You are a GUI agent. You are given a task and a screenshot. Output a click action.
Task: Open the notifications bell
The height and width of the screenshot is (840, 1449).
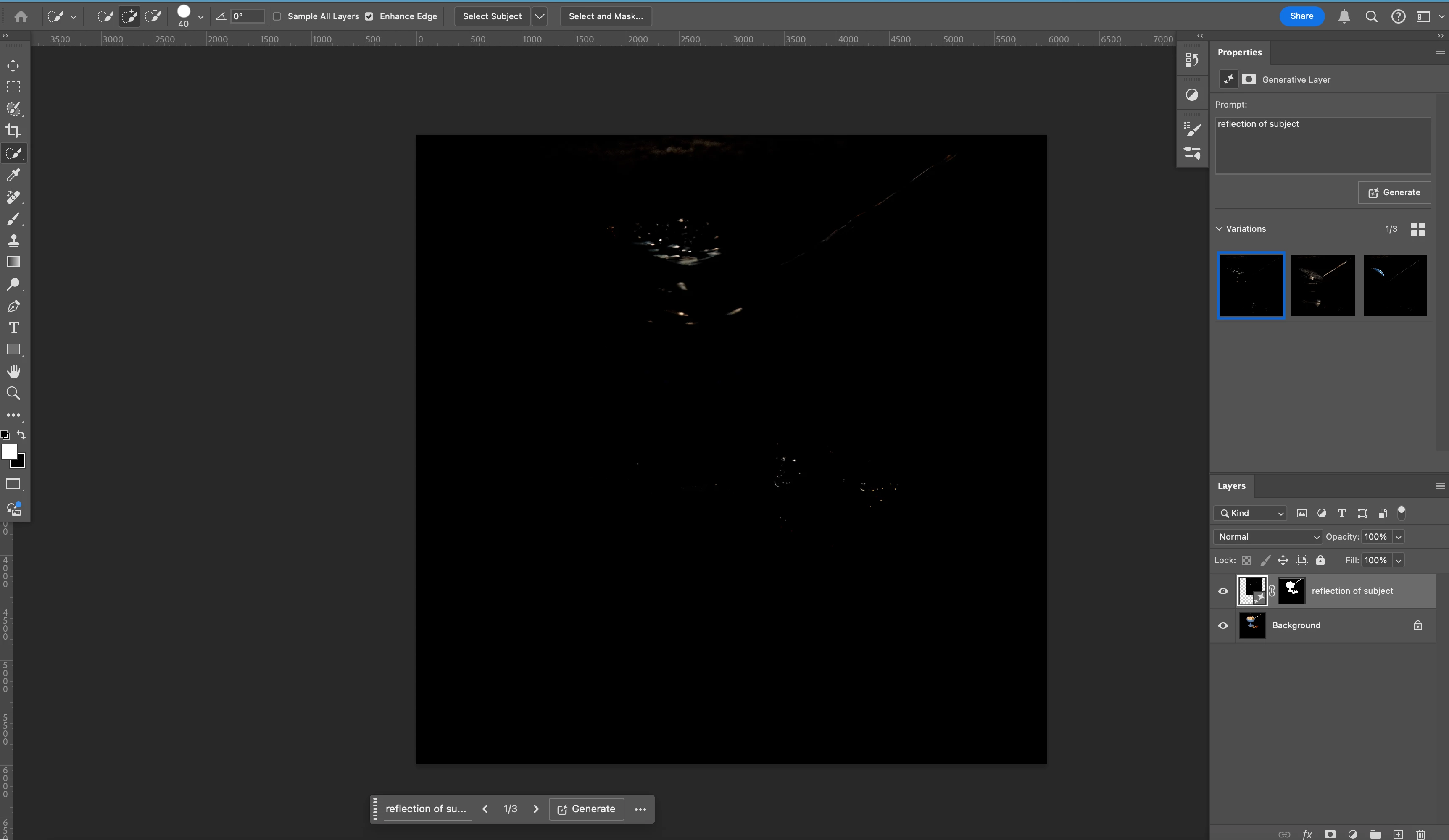(x=1344, y=17)
